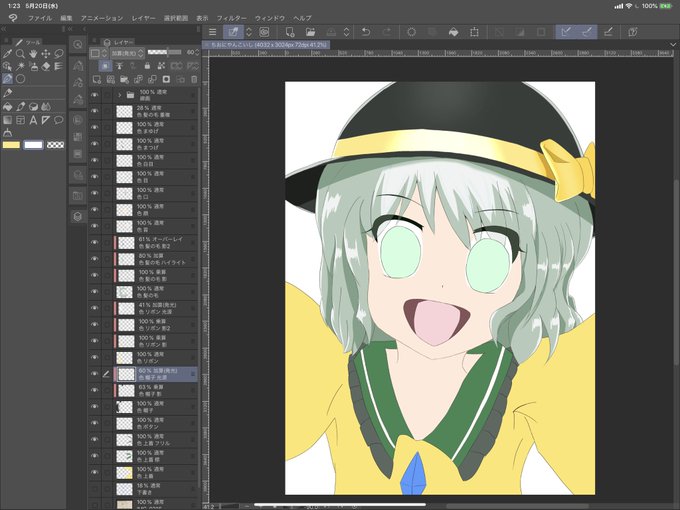Open the アニメーション menu

pos(102,18)
